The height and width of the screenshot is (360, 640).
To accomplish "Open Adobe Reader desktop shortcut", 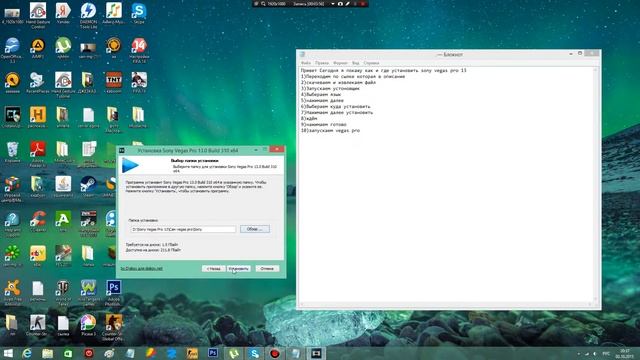I will click(38, 154).
